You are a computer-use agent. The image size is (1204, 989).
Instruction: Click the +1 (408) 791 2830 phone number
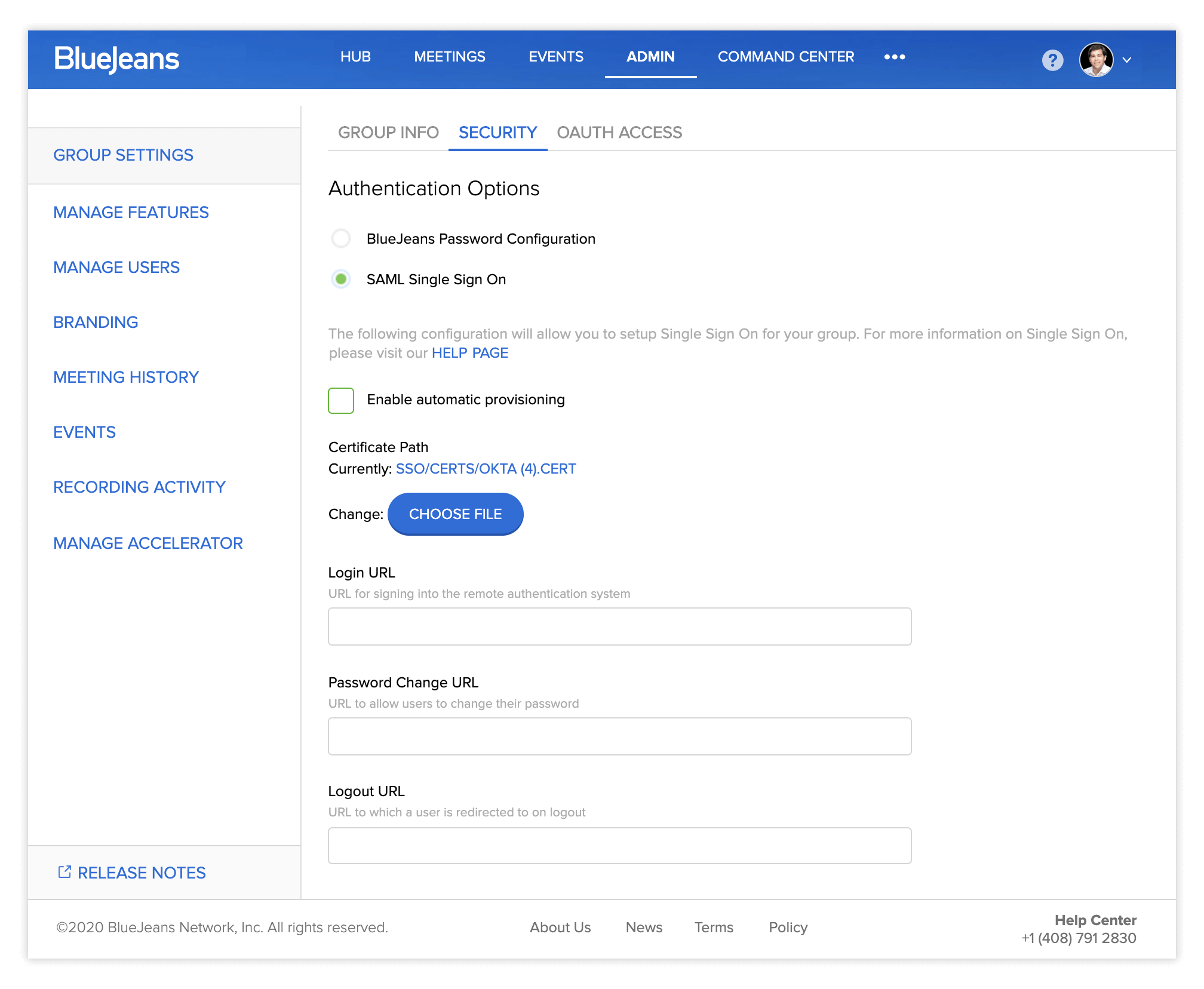click(1079, 938)
